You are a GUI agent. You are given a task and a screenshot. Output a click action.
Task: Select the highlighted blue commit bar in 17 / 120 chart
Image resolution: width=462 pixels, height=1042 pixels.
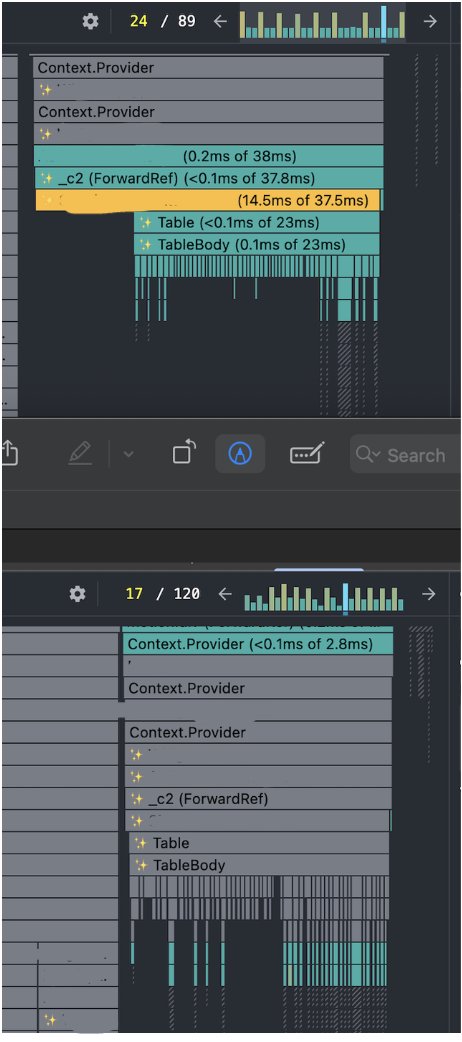point(345,598)
